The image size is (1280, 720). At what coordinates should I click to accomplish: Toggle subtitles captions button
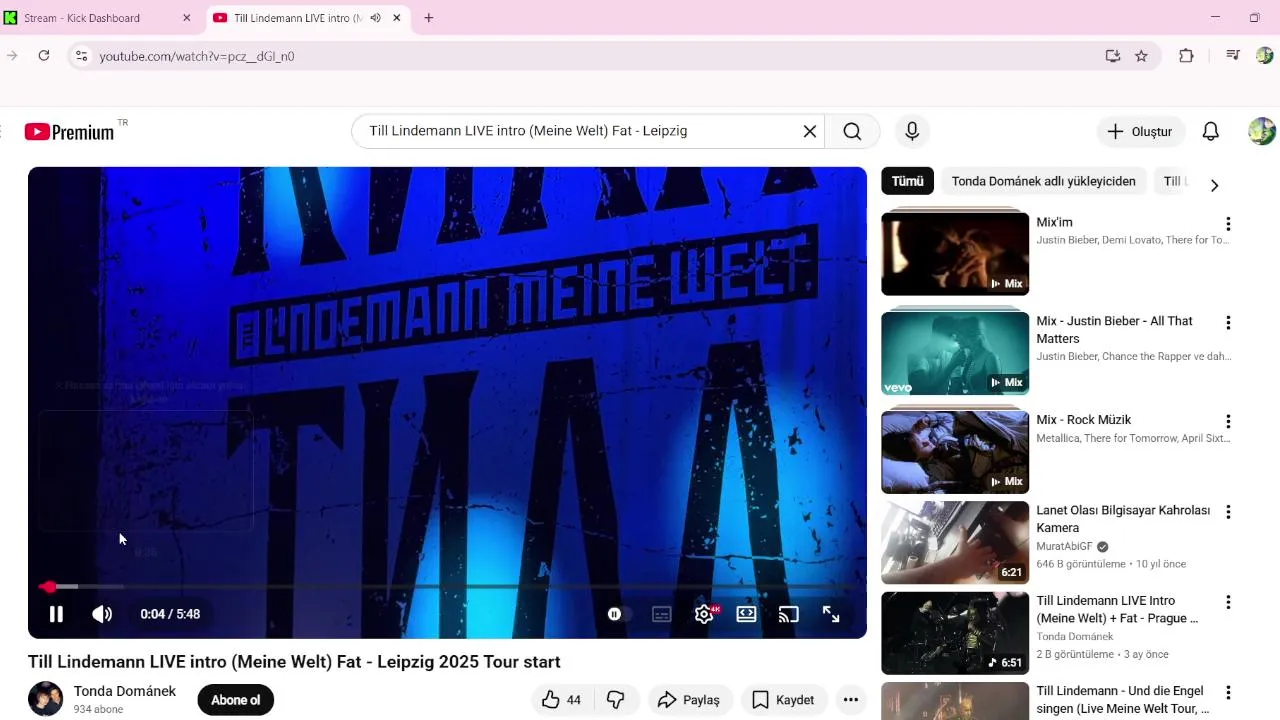coord(662,614)
